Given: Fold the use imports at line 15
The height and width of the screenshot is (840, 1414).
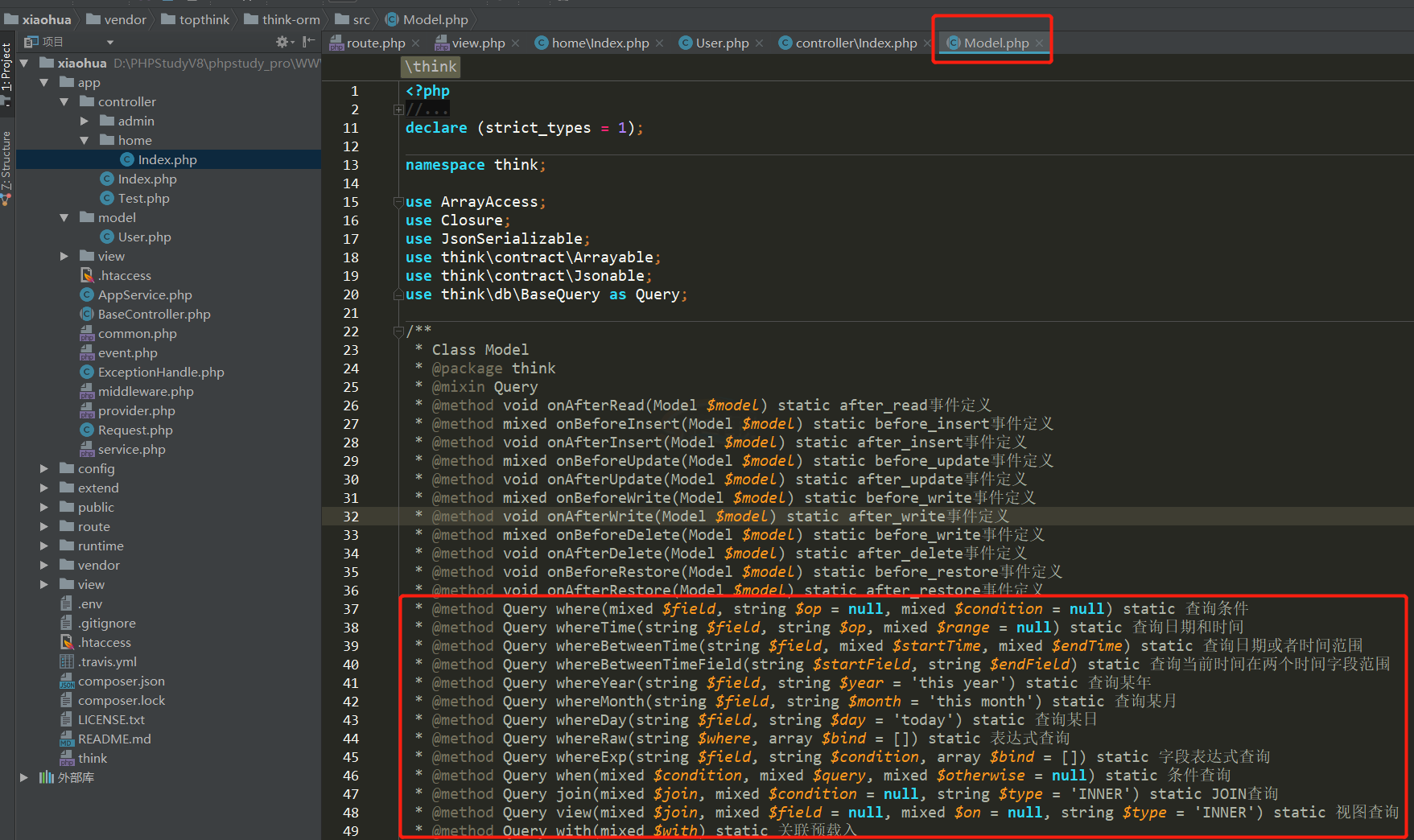Looking at the screenshot, I should pos(398,201).
